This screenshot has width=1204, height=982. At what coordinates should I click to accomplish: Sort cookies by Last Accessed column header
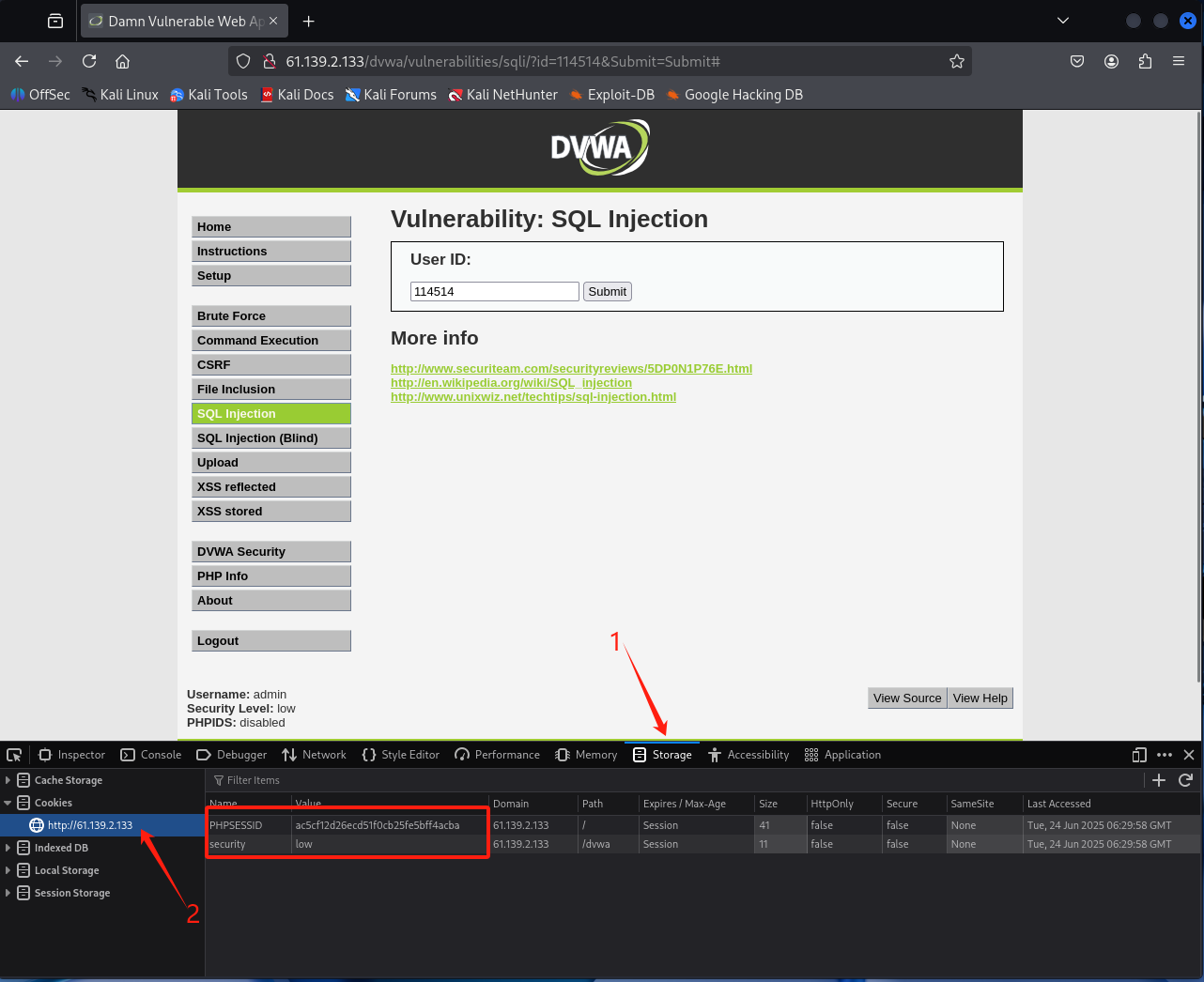click(1110, 804)
